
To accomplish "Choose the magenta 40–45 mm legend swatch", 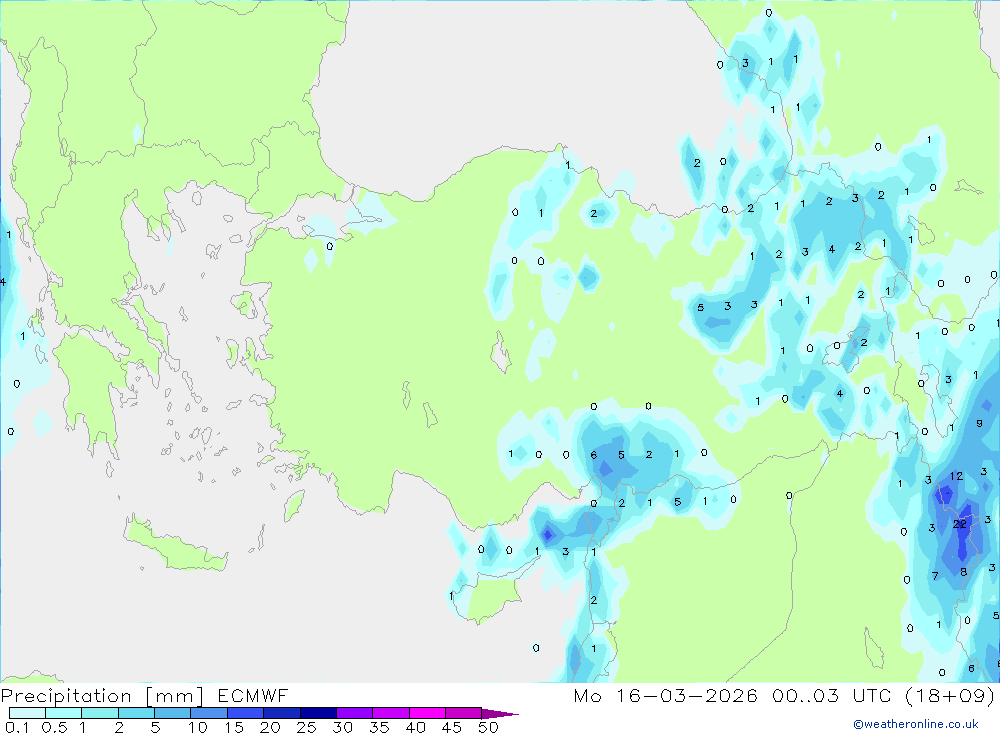I will point(427,713).
